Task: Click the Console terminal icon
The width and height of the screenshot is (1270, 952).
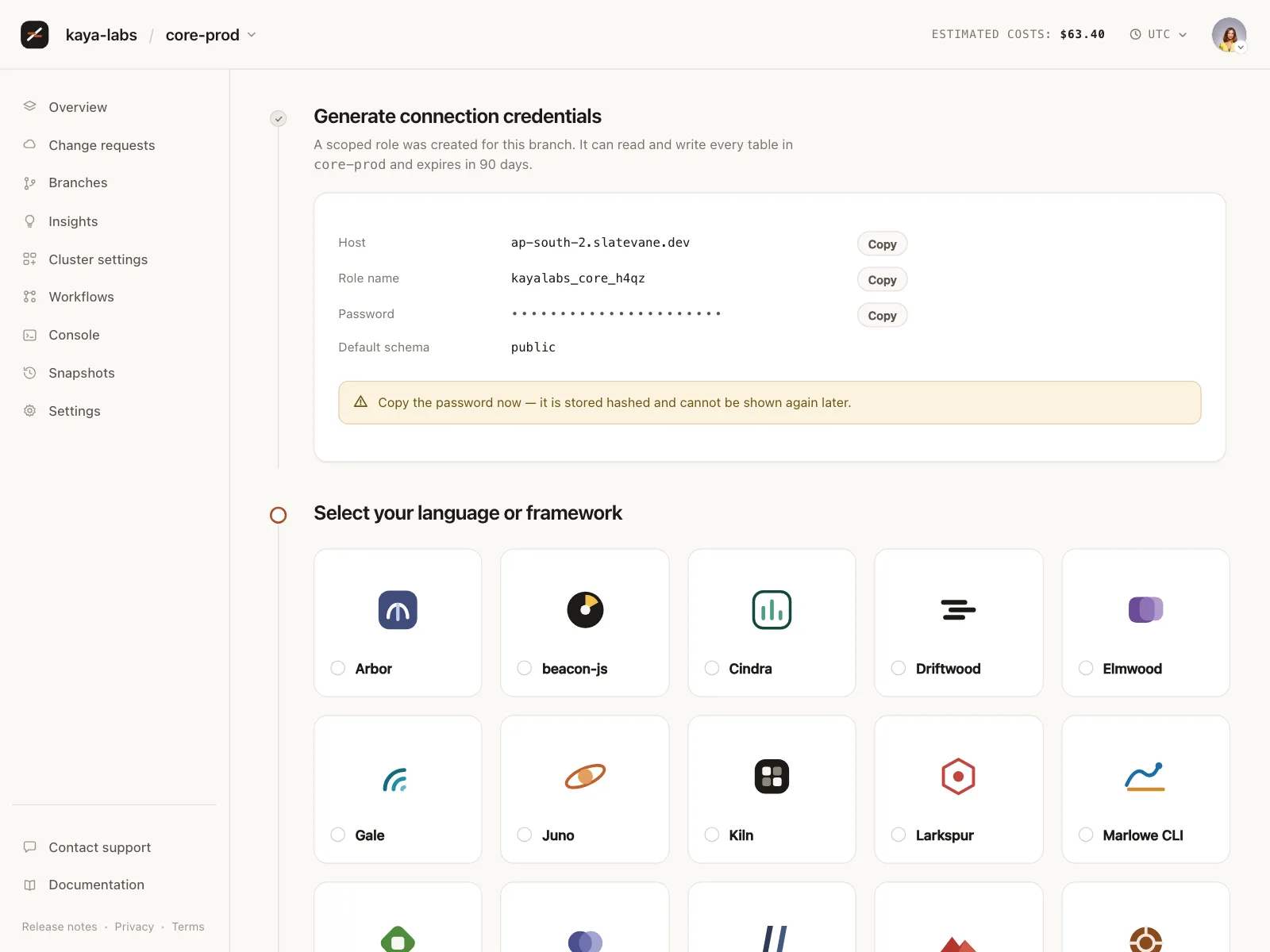Action: tap(30, 335)
